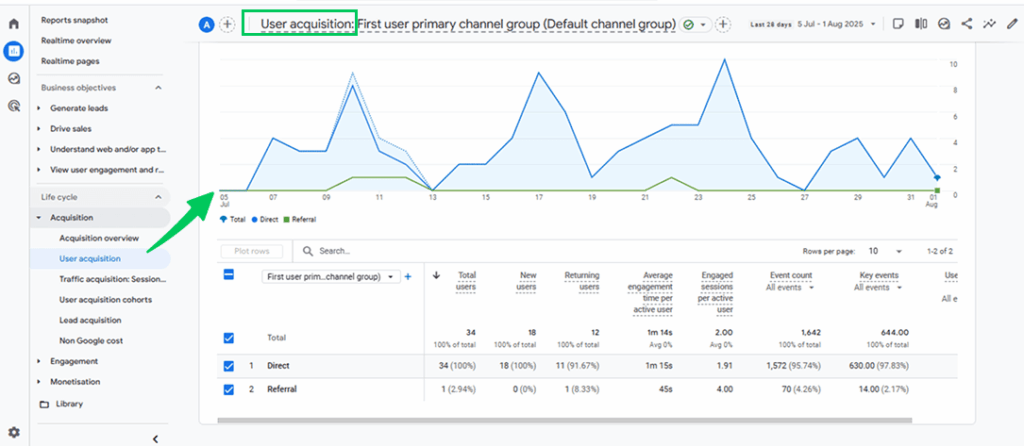Share this report via the share icon
Screen dimensions: 1024x446
tap(967, 24)
